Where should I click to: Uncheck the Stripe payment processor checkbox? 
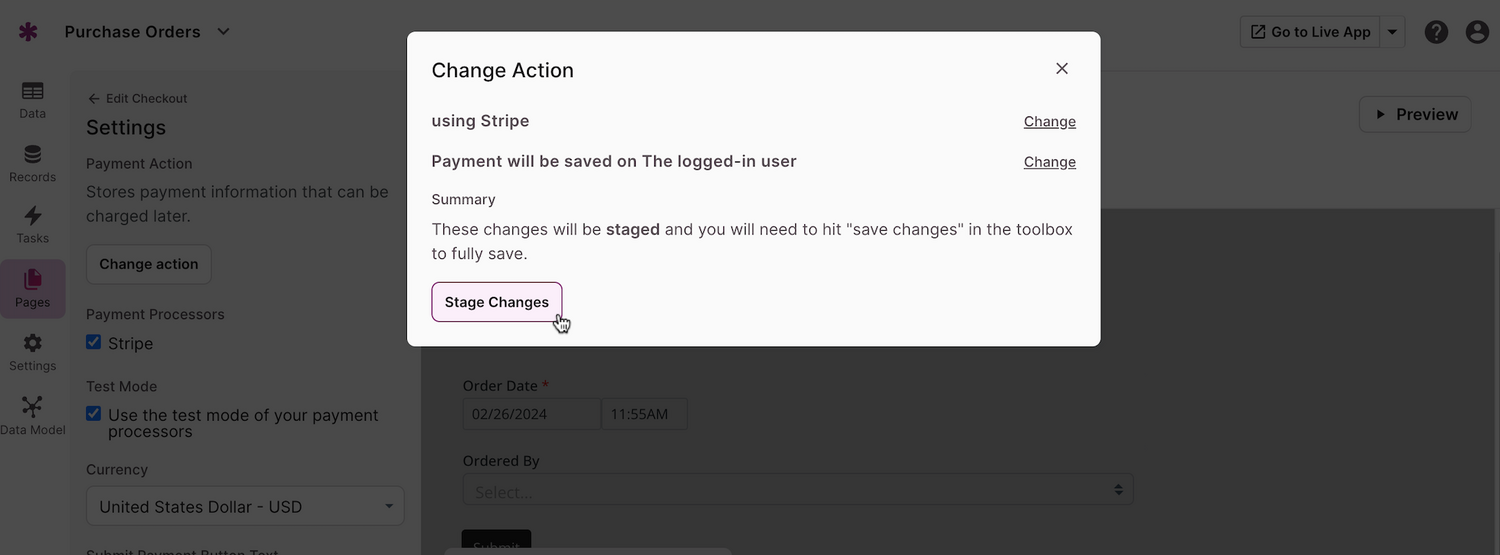click(x=94, y=342)
